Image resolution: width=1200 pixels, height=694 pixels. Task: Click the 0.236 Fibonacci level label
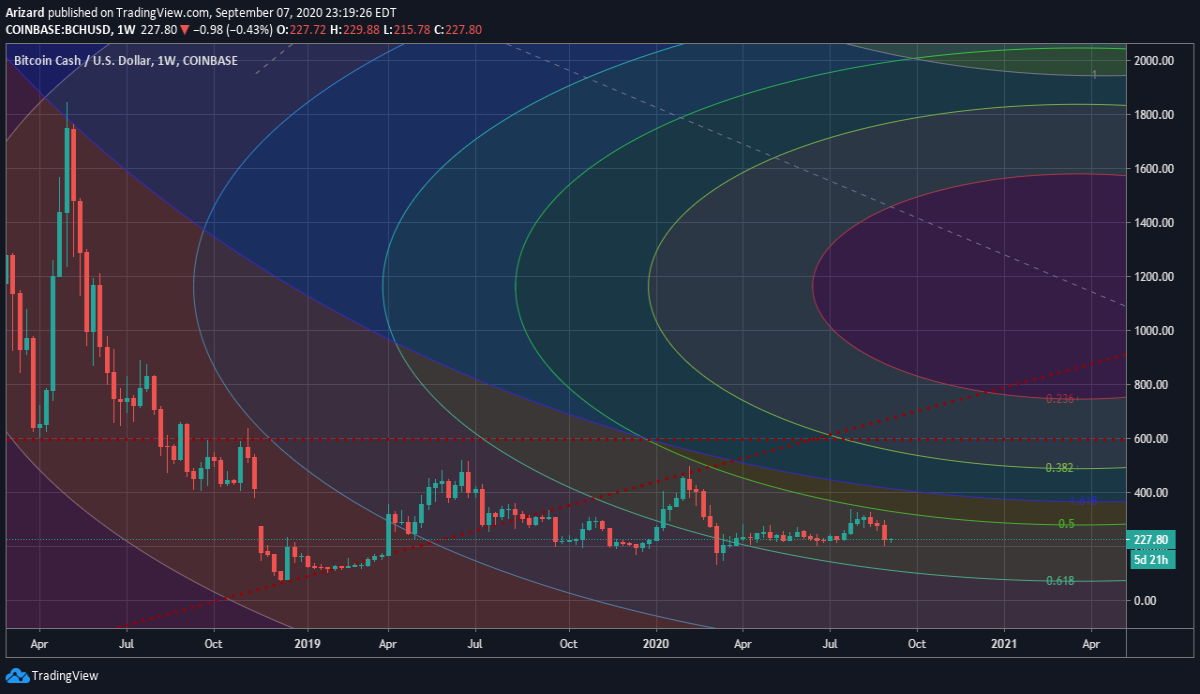[x=1059, y=399]
